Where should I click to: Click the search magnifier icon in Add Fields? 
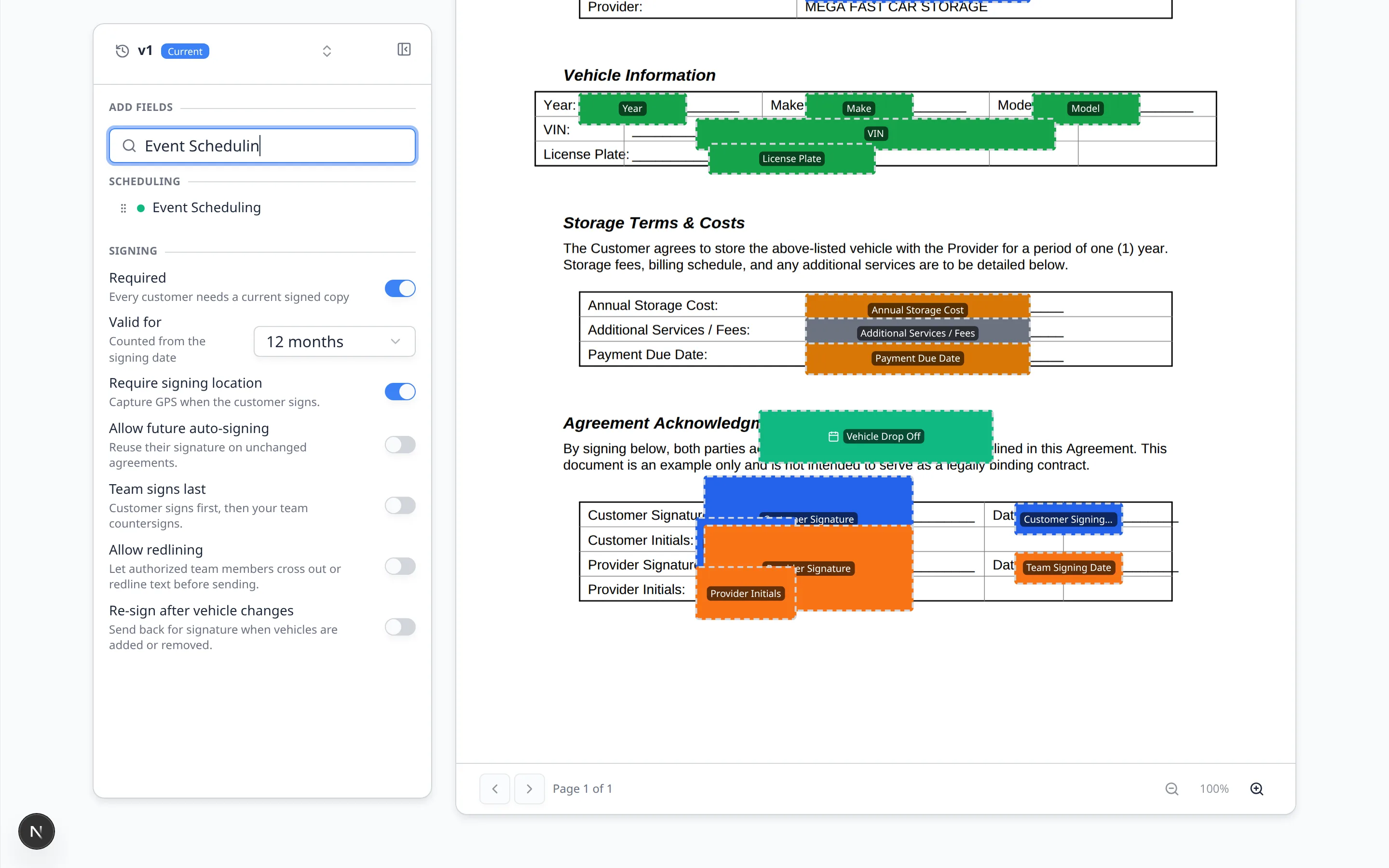pyautogui.click(x=130, y=146)
